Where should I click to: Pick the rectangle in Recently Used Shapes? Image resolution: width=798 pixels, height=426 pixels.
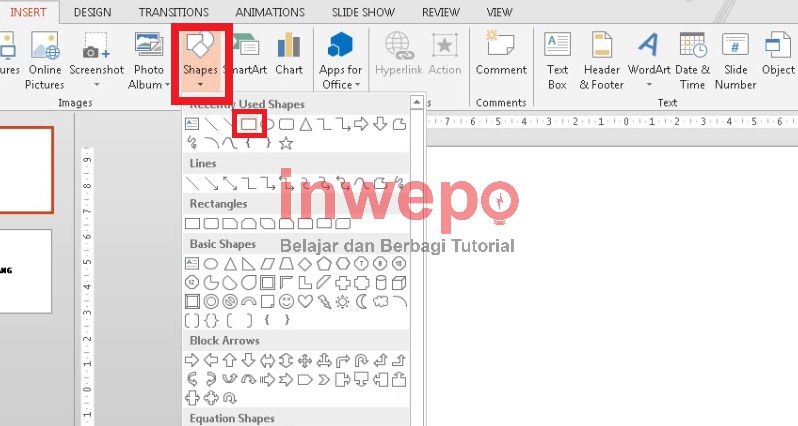248,124
